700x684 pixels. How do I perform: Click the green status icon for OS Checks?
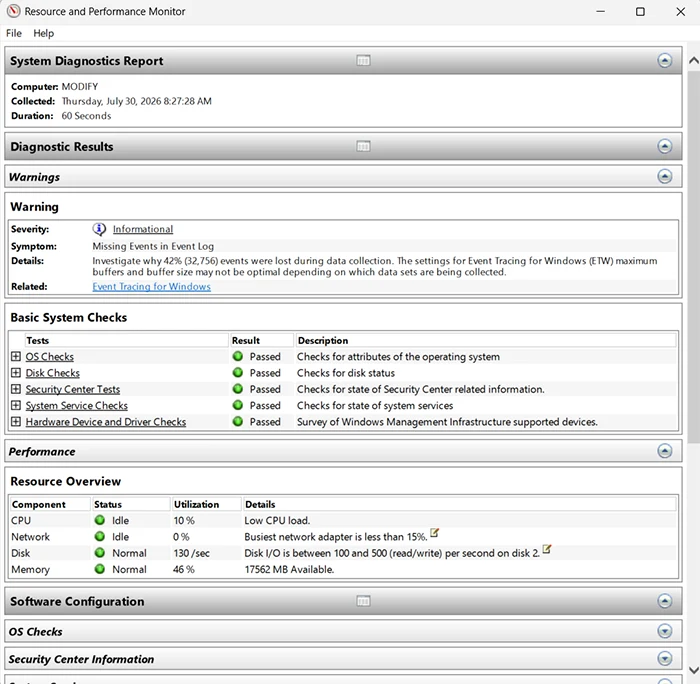tap(238, 356)
